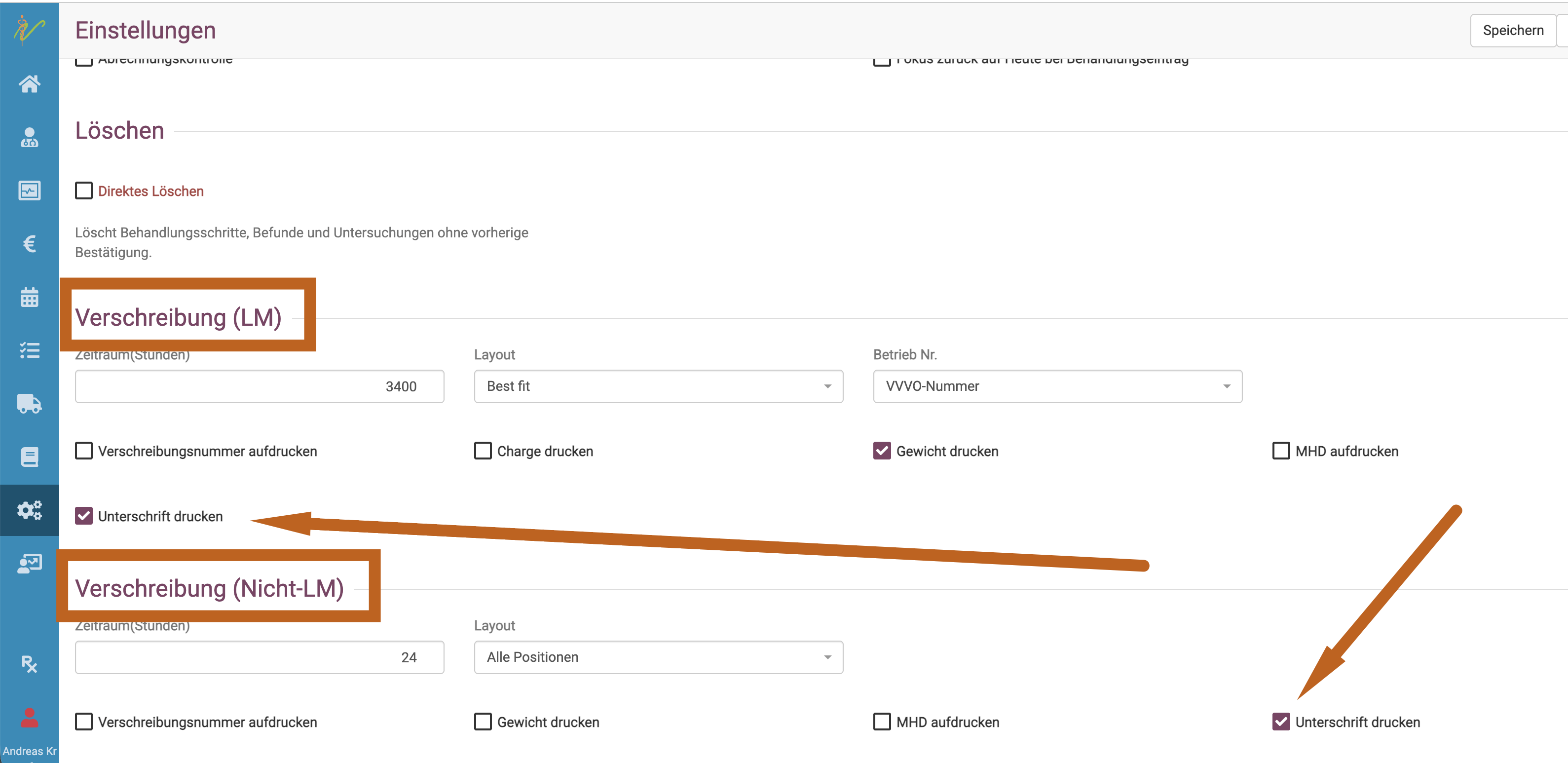Enable the Direktes Löschen checkbox
The image size is (1568, 763).
click(x=84, y=191)
